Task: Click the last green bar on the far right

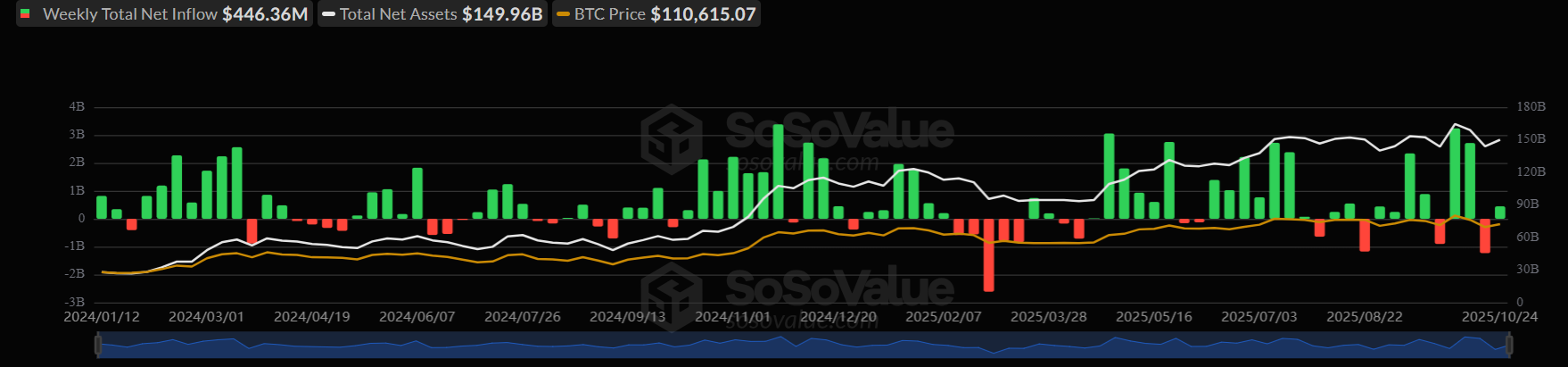Action: pos(1499,213)
